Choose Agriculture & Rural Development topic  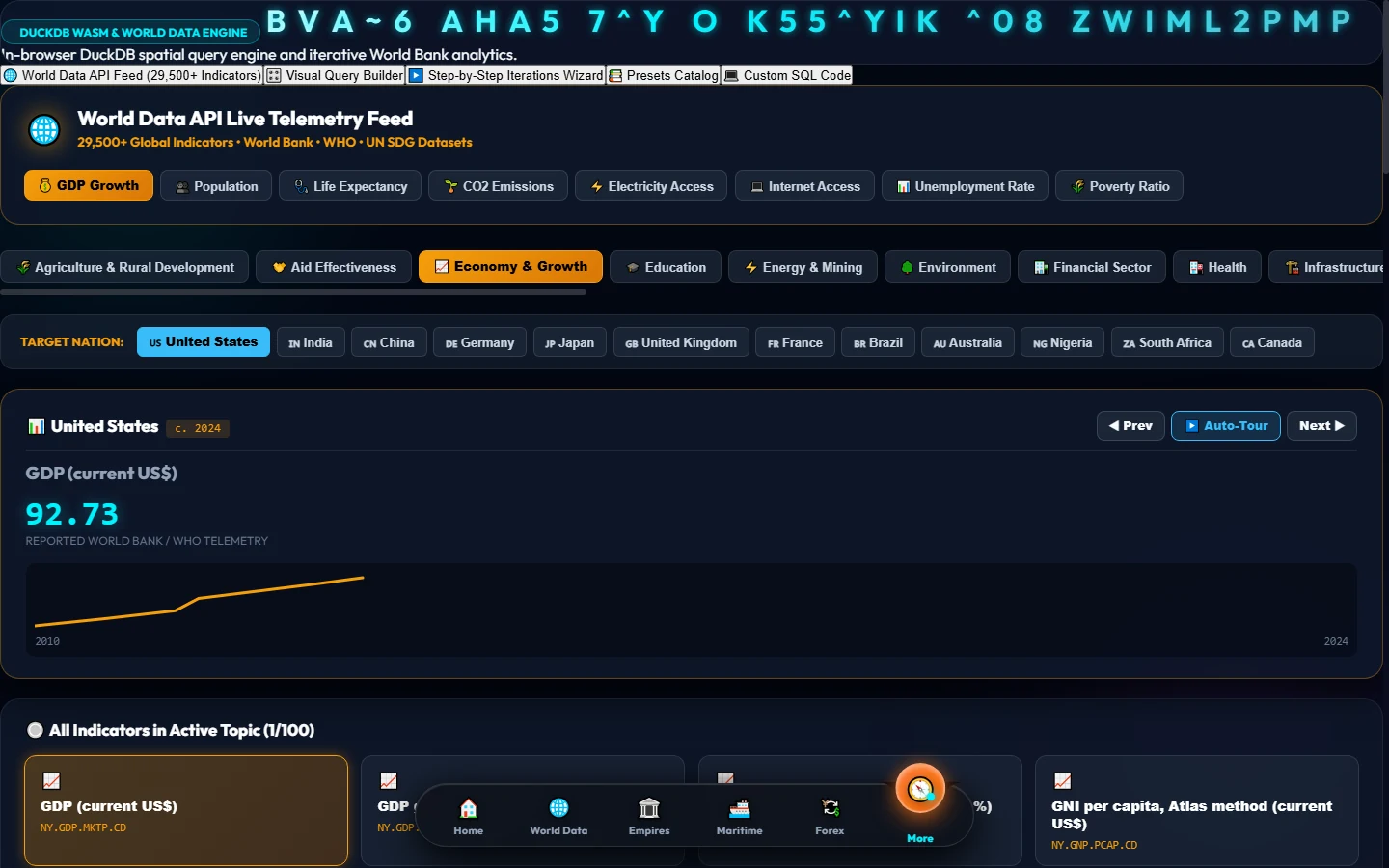tap(124, 267)
